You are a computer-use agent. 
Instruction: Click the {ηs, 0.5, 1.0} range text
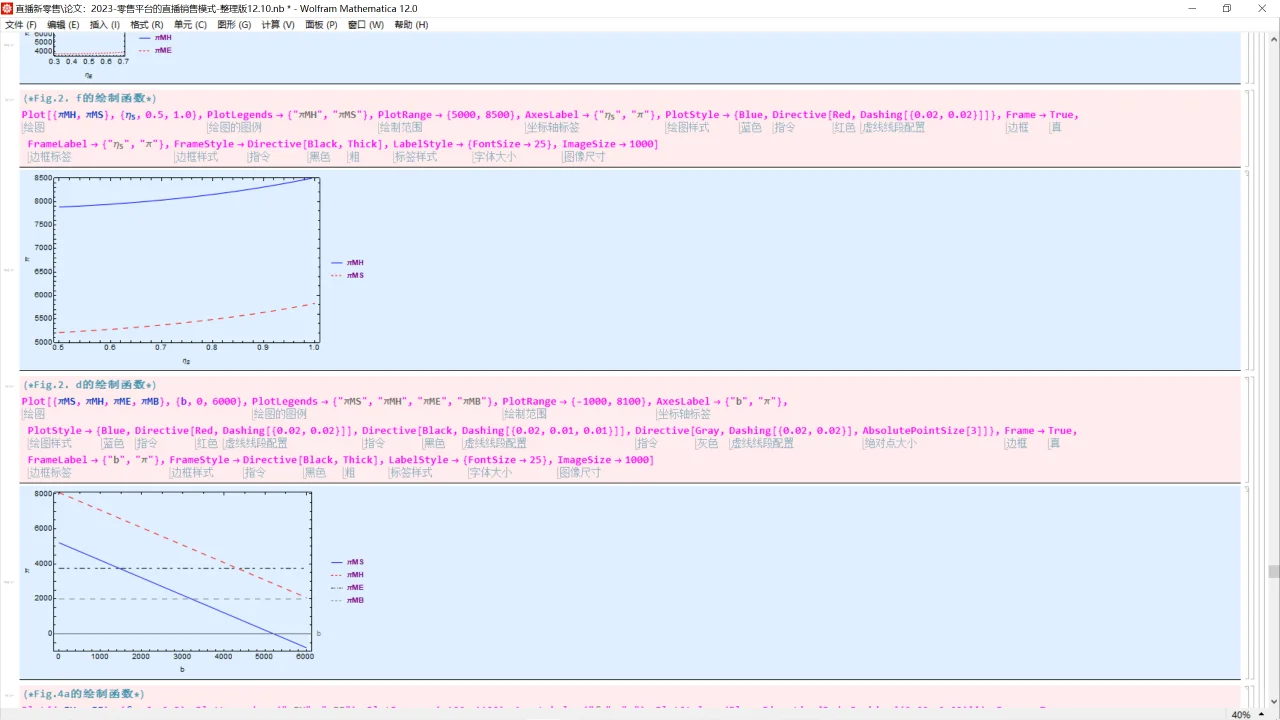pyautogui.click(x=161, y=115)
